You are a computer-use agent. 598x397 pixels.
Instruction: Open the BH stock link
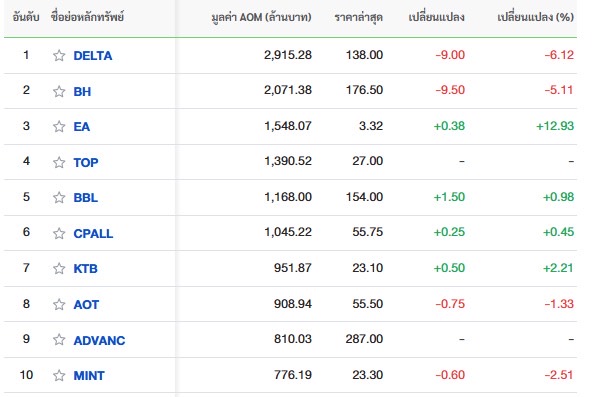82,92
